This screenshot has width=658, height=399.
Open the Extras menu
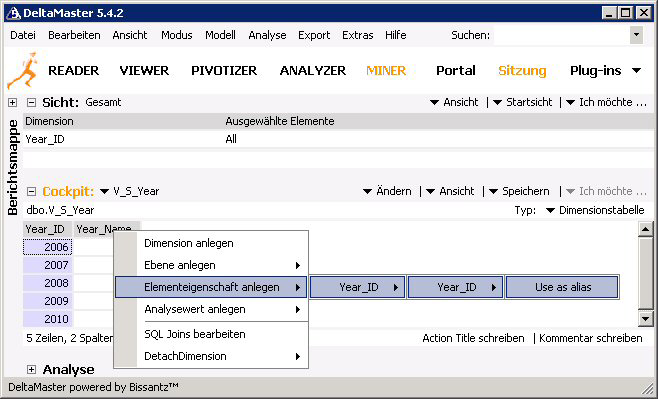point(358,35)
